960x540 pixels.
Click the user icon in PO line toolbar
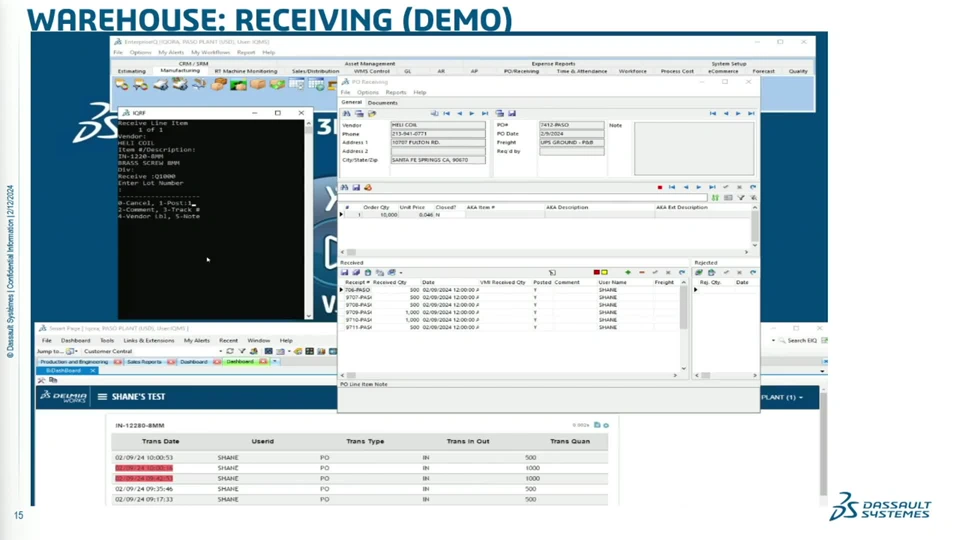point(368,187)
